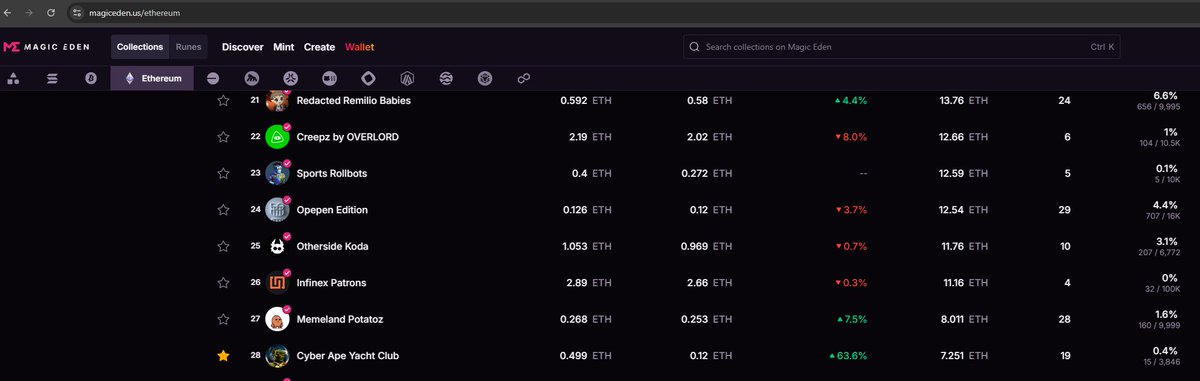Switch to the Collections toggle
Image resolution: width=1200 pixels, height=381 pixels.
139,47
